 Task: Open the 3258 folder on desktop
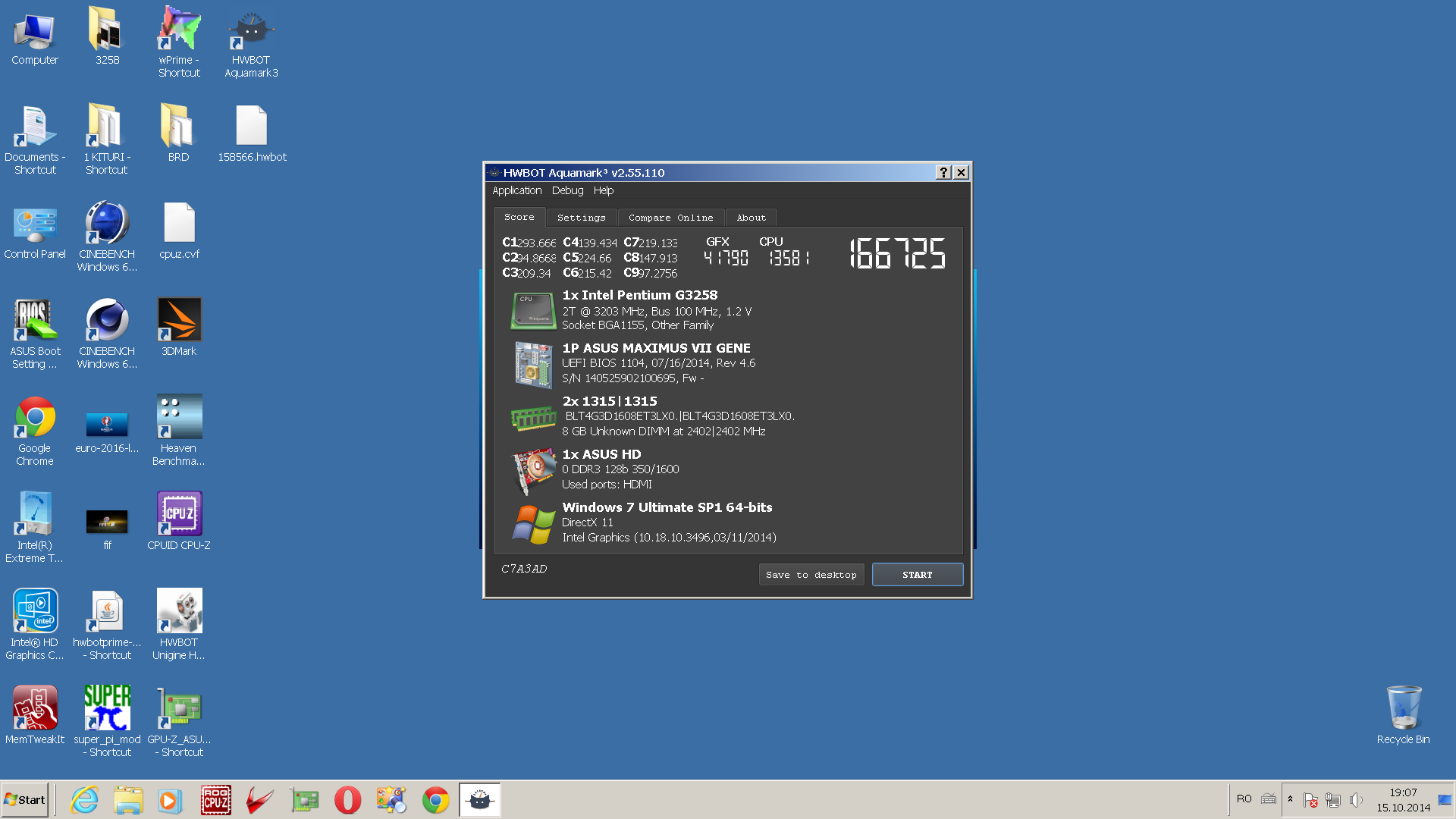(107, 36)
